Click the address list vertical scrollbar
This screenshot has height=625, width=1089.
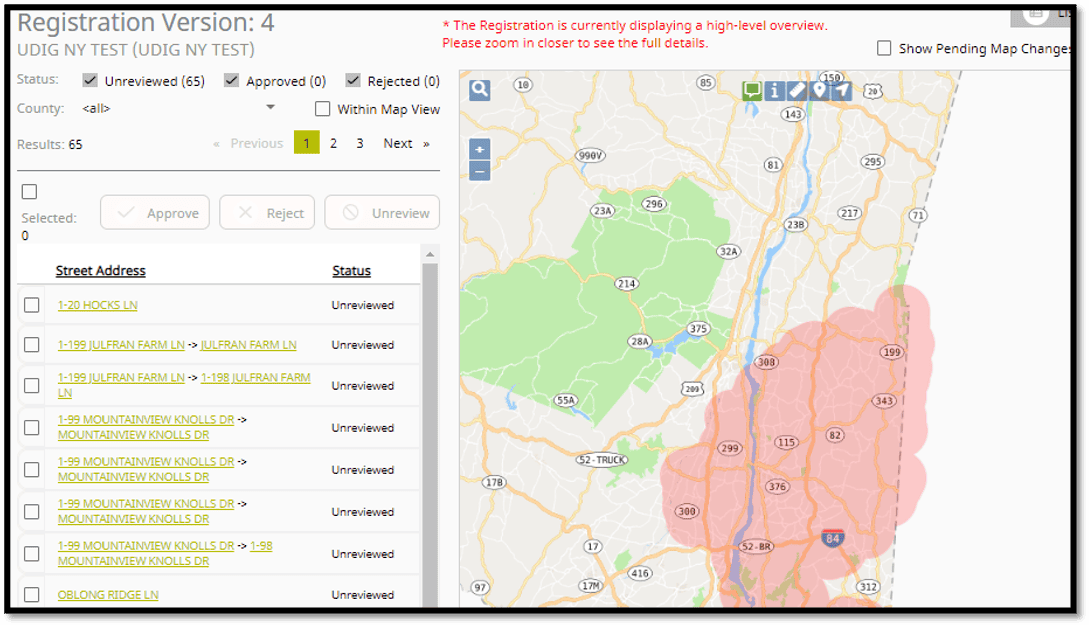coord(430,430)
